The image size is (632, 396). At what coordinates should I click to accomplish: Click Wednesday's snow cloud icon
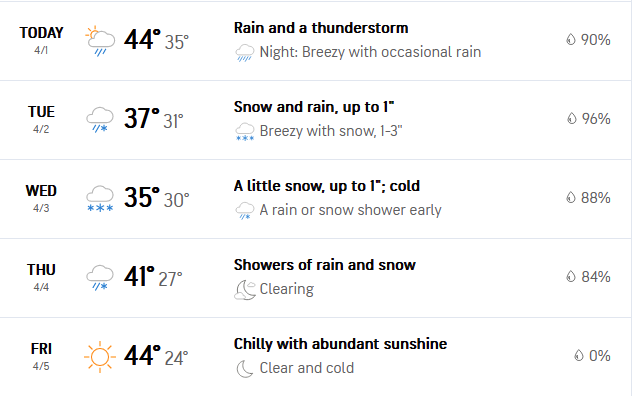pos(100,199)
